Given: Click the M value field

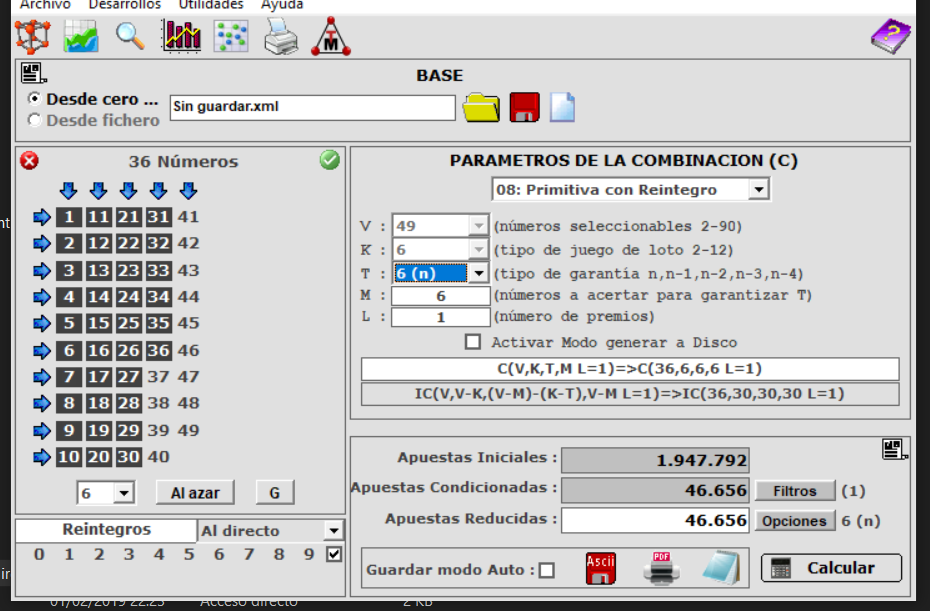Looking at the screenshot, I should 441,295.
